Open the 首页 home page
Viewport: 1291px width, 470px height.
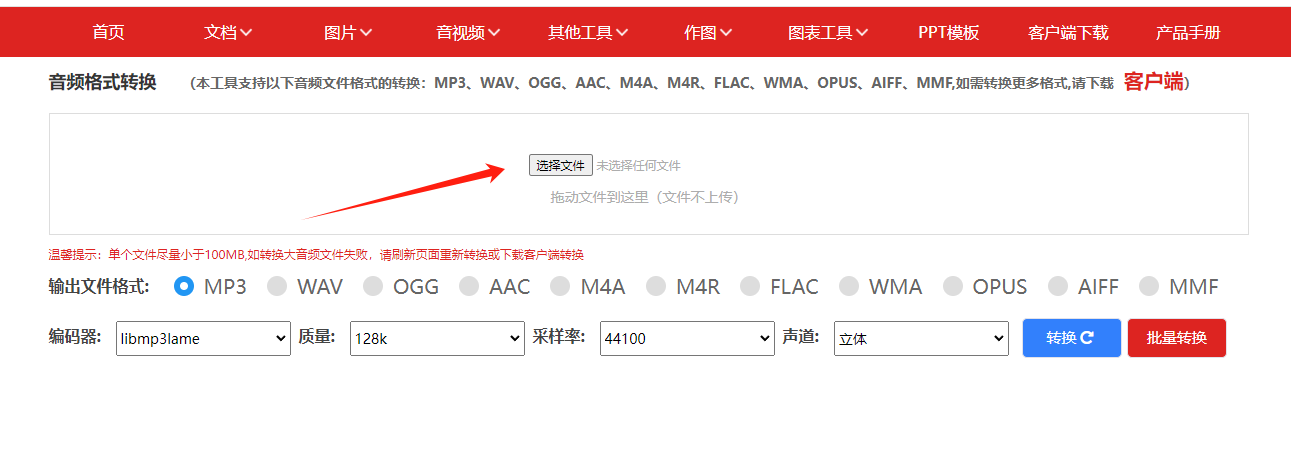(108, 32)
